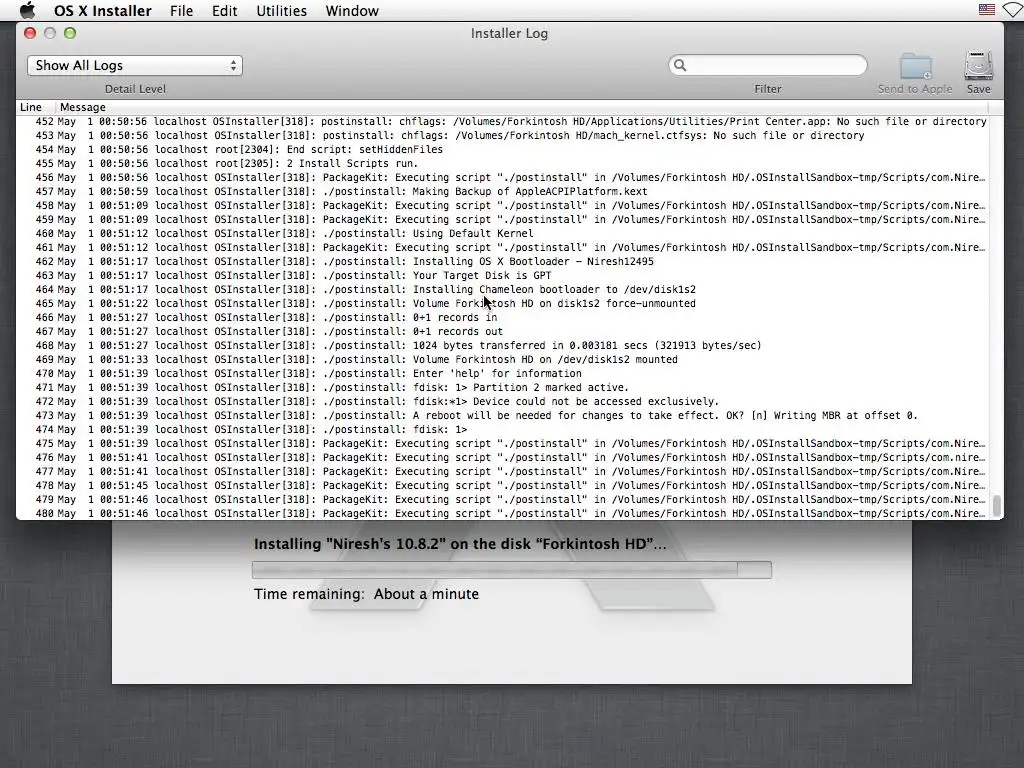Select line 465 force-unmounted message
This screenshot has width=1024, height=768.
click(x=503, y=304)
